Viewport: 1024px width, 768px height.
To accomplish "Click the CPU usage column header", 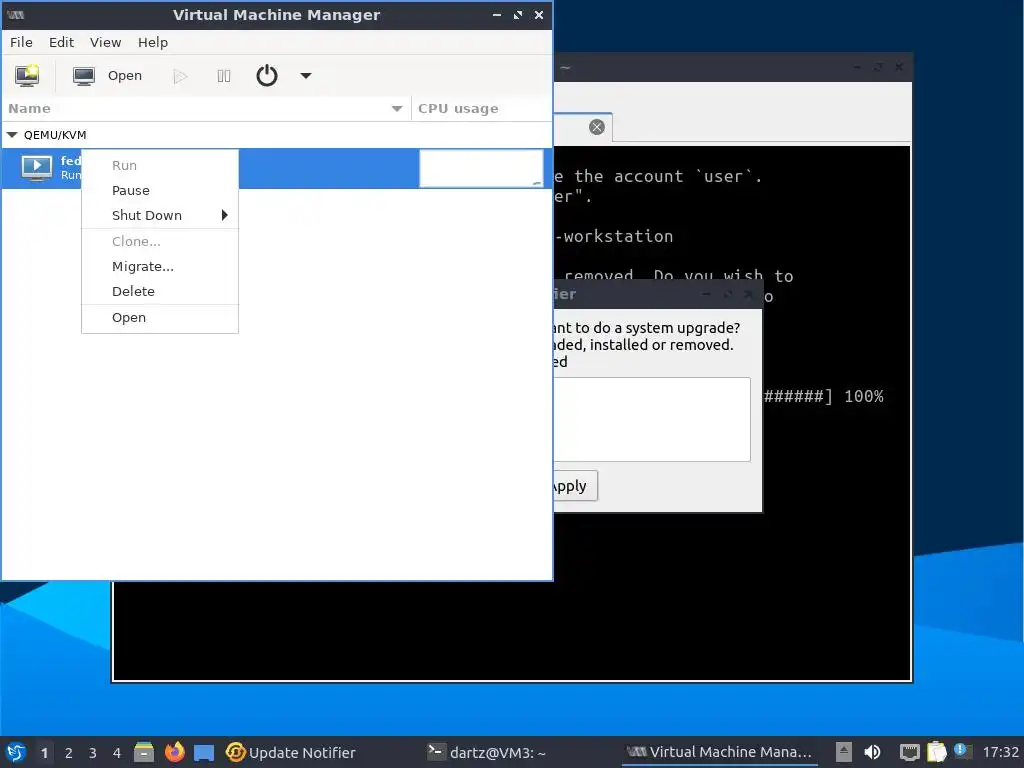I will [x=481, y=108].
